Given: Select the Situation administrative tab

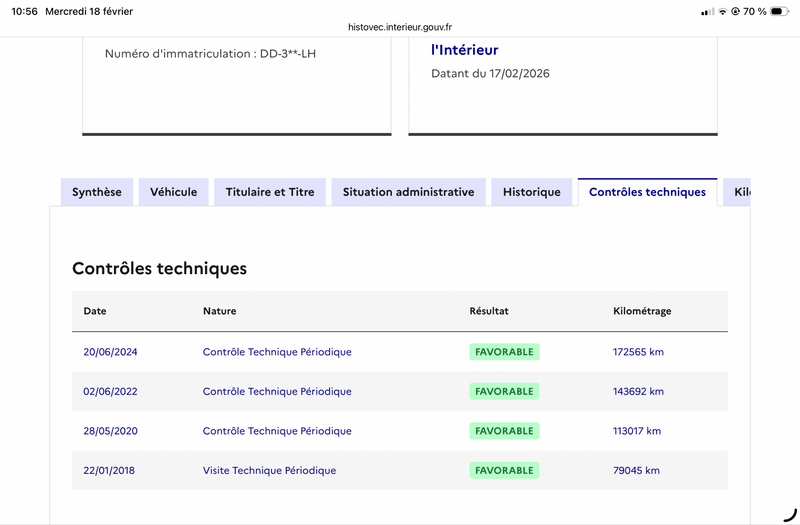Looking at the screenshot, I should point(408,192).
